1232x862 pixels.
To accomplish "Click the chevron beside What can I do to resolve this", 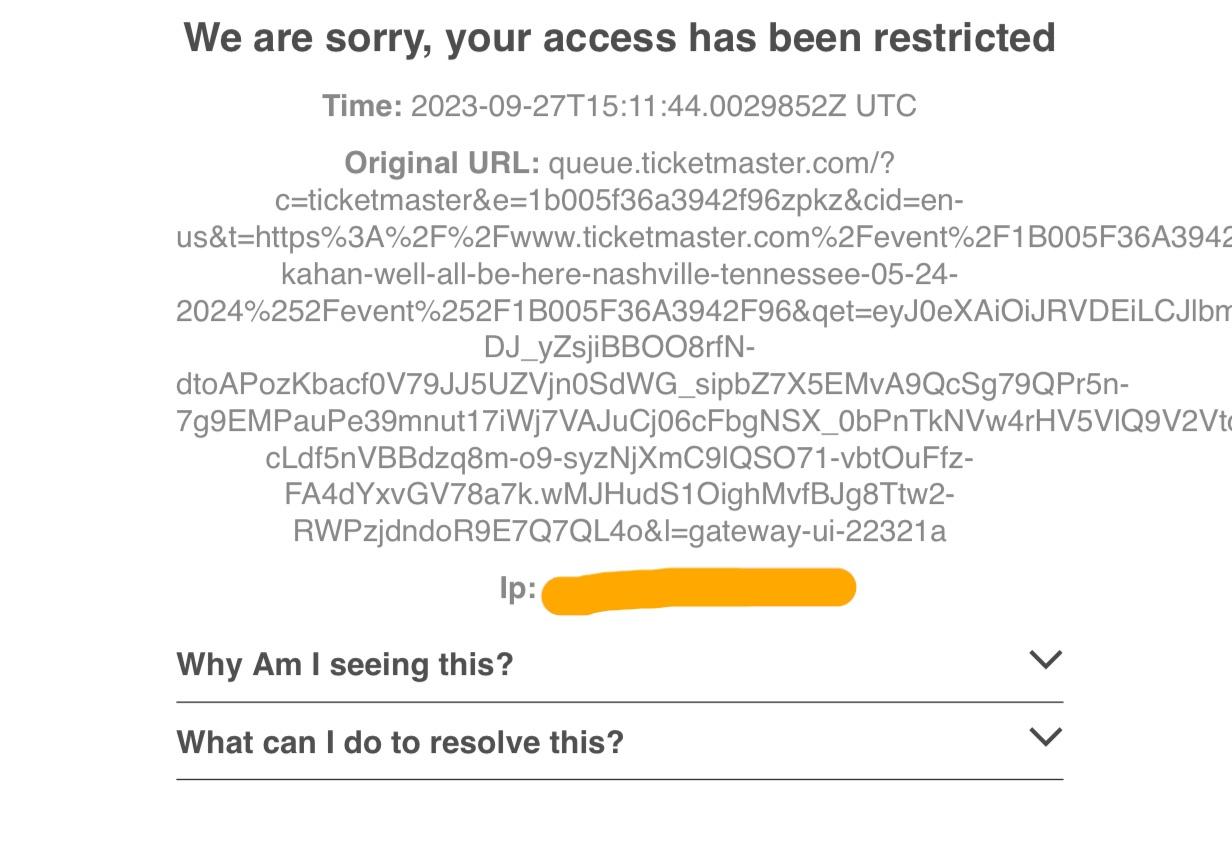I will 1045,737.
